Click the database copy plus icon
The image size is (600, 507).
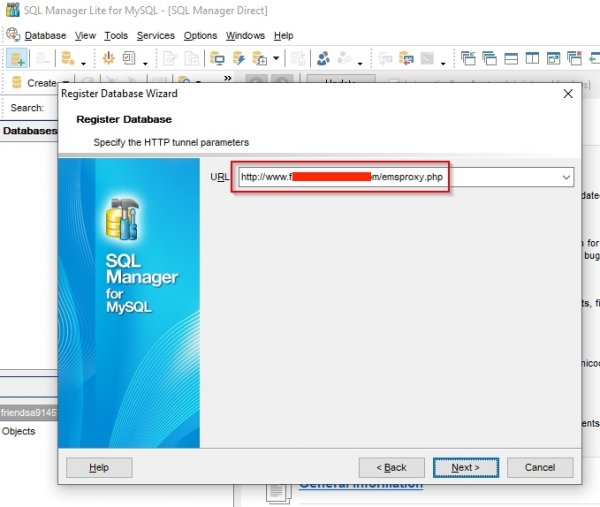pos(260,59)
